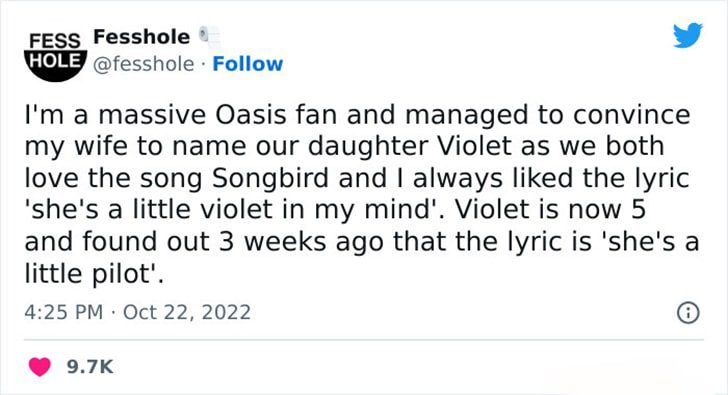Click the opening words 'I'm a massive'
This screenshot has width=728, height=395.
click(115, 115)
